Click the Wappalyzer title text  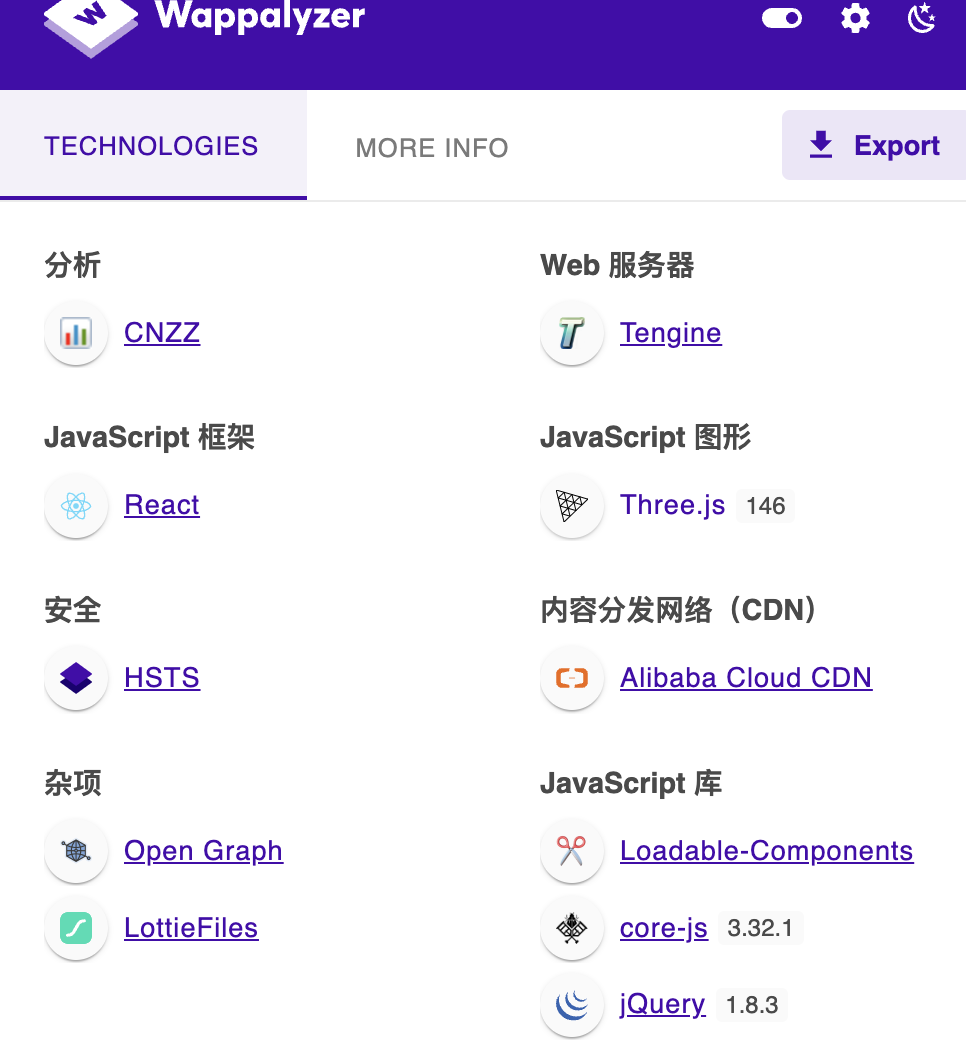(260, 15)
